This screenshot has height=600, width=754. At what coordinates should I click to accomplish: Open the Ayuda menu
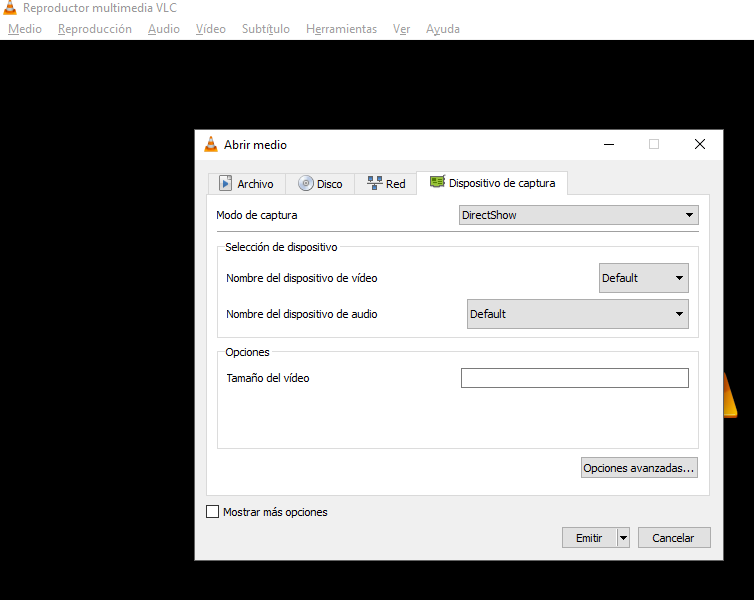coord(443,29)
